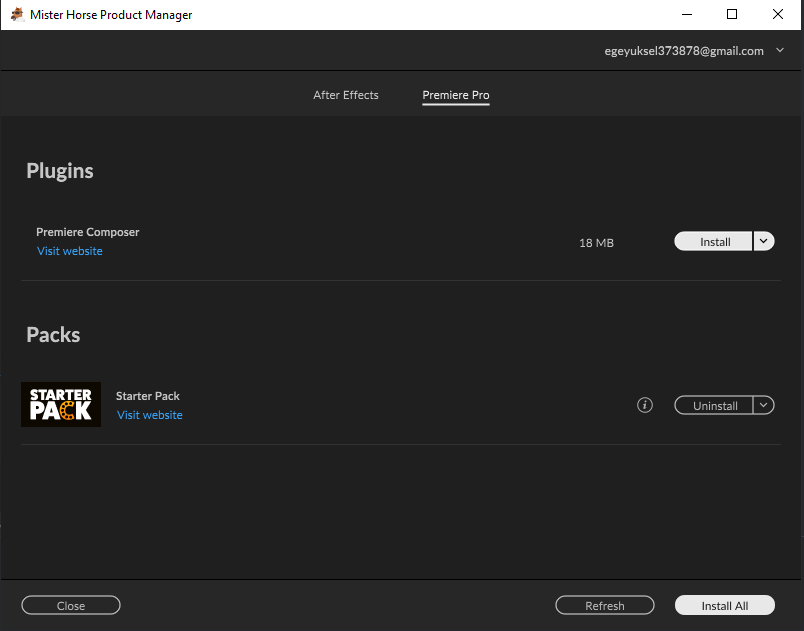Visit the Starter Pack website

(149, 414)
